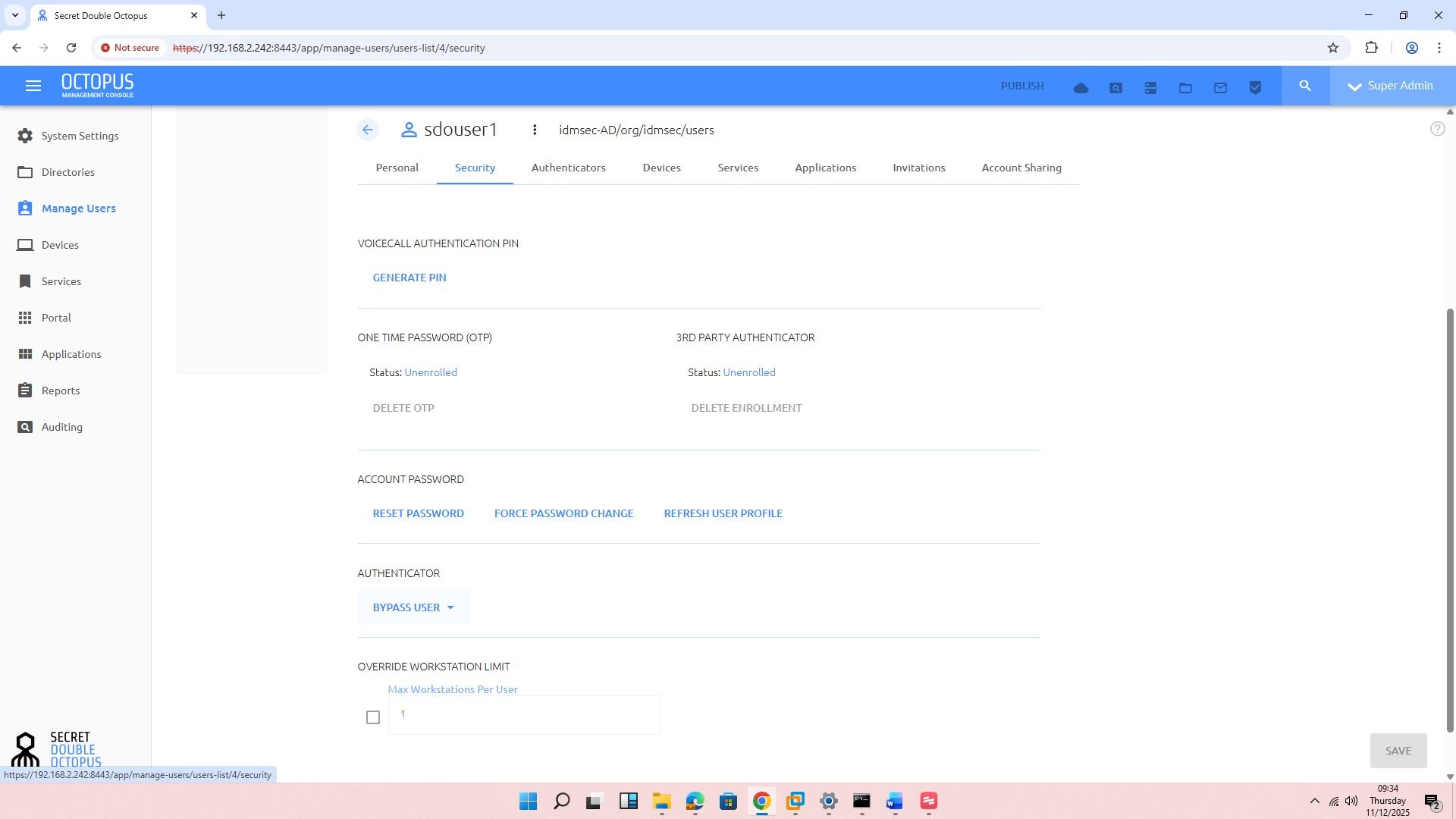Click the mail icon in the top bar
The width and height of the screenshot is (1456, 819).
point(1219,87)
